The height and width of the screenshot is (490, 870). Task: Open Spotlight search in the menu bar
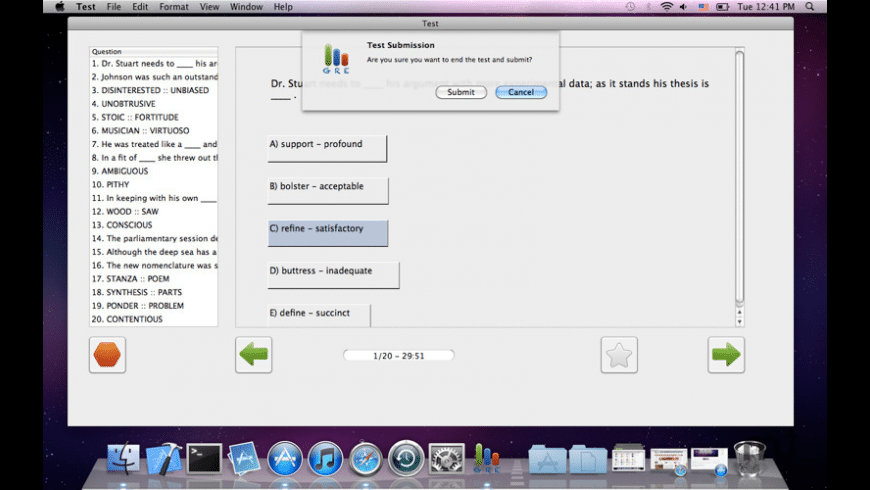[x=810, y=7]
